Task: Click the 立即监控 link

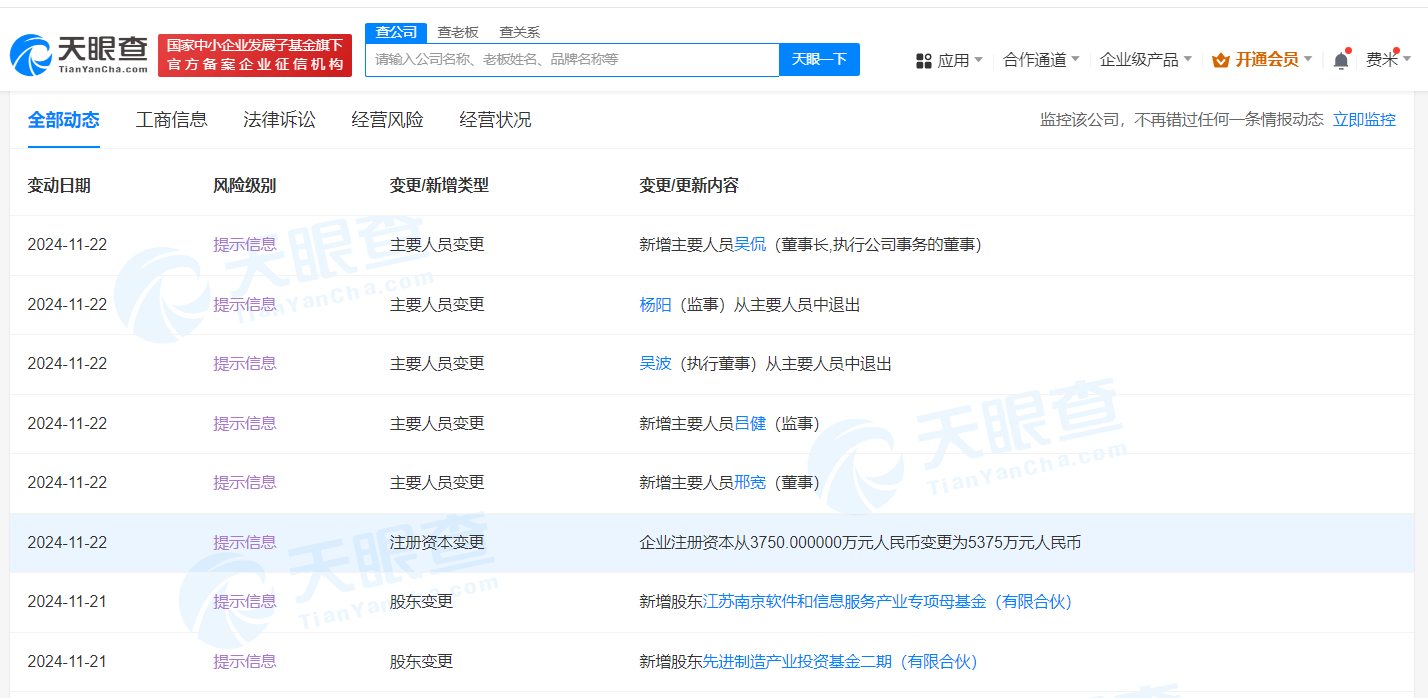Action: point(1364,120)
